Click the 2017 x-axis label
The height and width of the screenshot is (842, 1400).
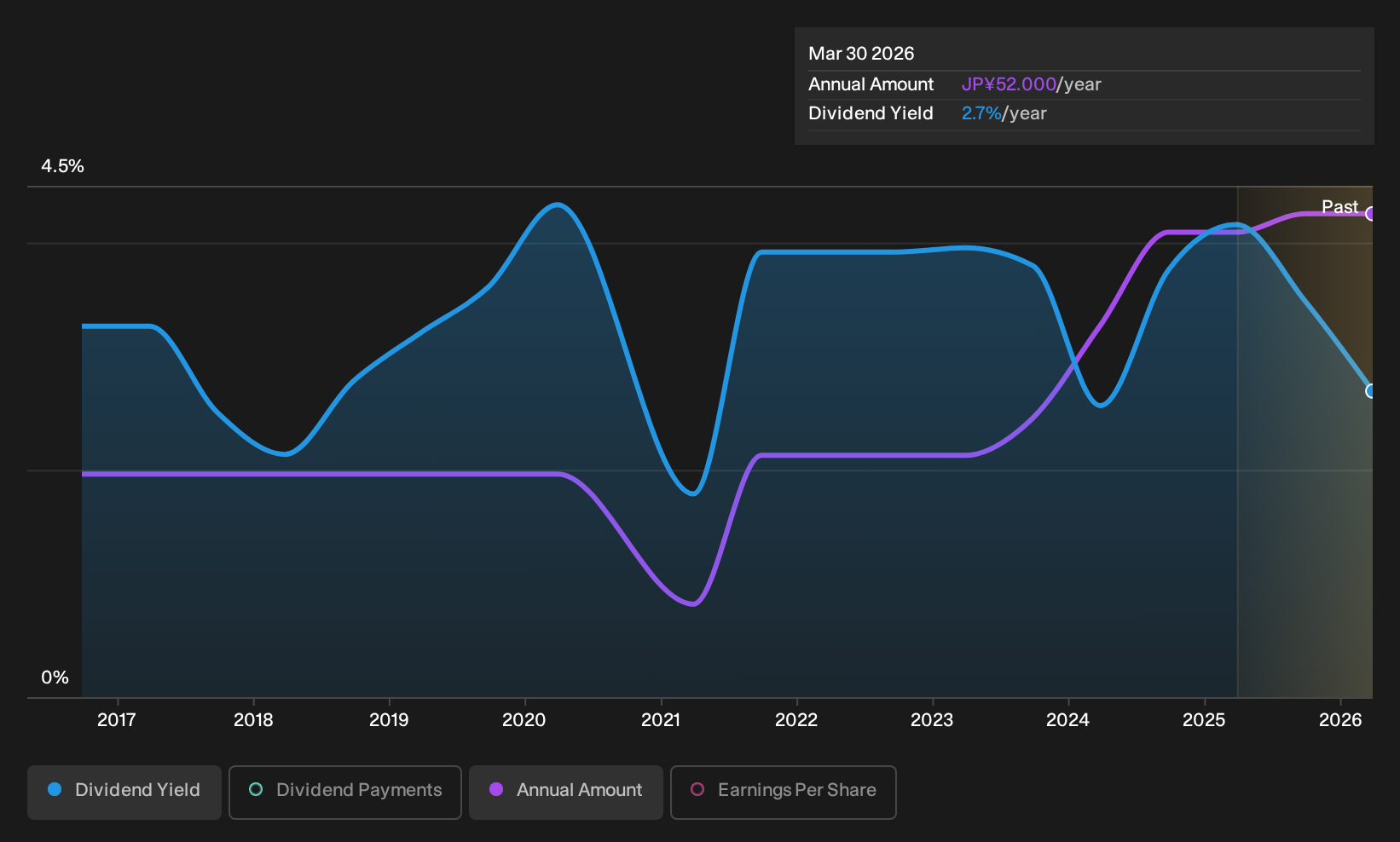point(117,720)
